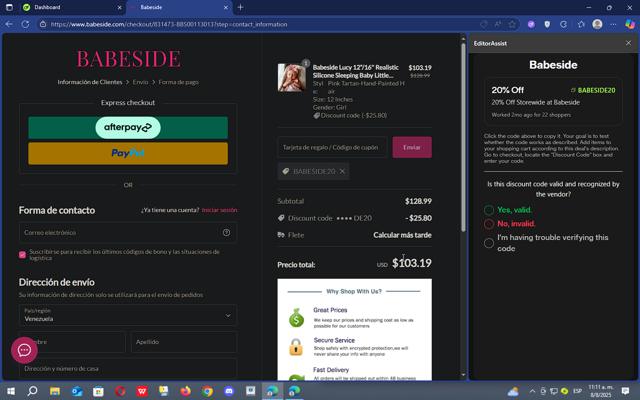This screenshot has height=400, width=640.
Task: Open a new browser tab
Action: click(x=240, y=7)
